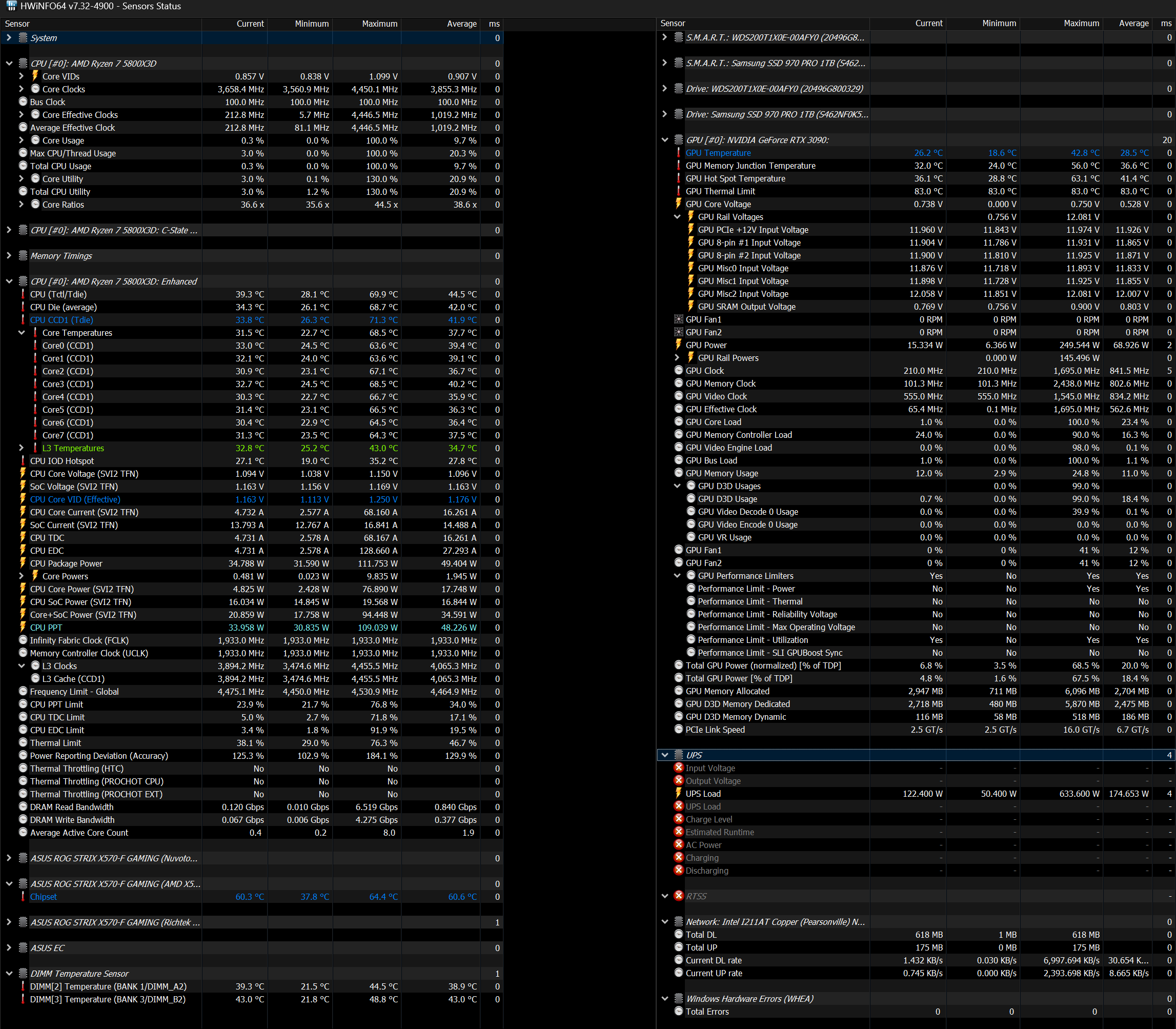This screenshot has height=1029, width=1176.
Task: Select the GPU Hot Spot Temperature row
Action: click(x=917, y=178)
